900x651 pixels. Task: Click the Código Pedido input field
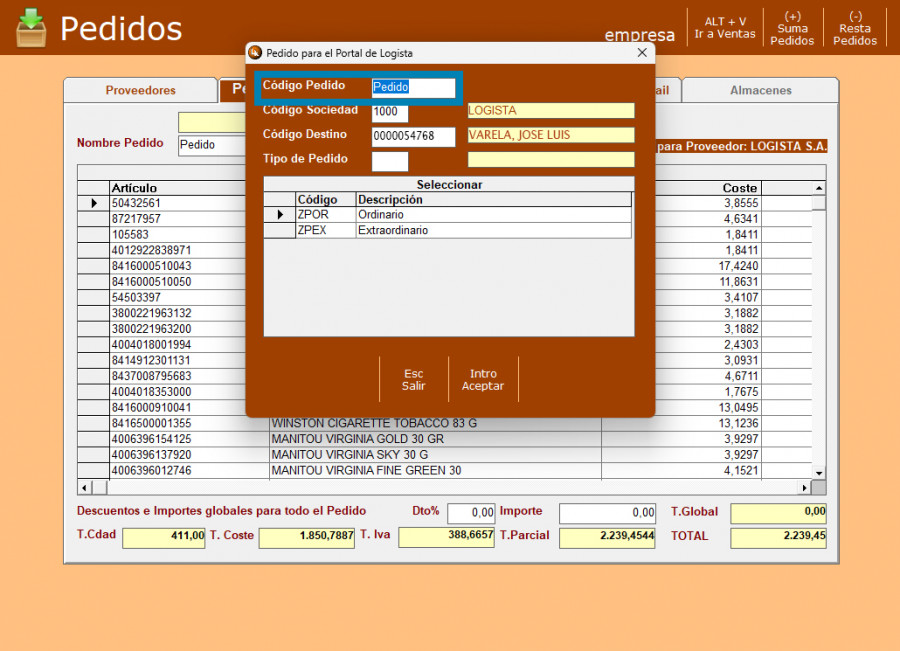point(413,87)
